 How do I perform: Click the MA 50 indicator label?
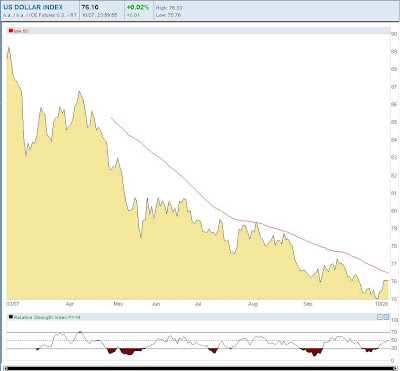pos(21,31)
